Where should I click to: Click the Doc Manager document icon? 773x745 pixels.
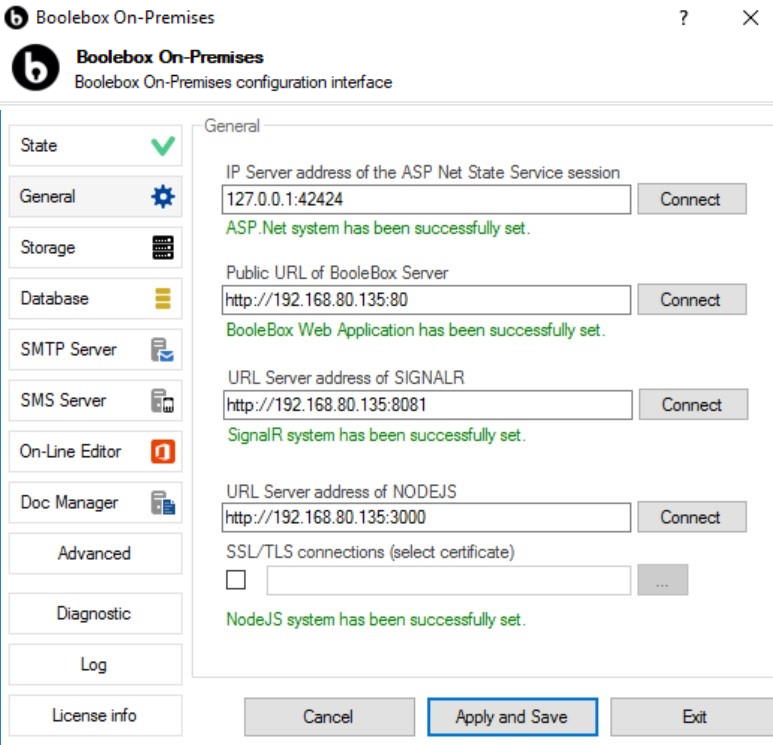click(x=163, y=502)
